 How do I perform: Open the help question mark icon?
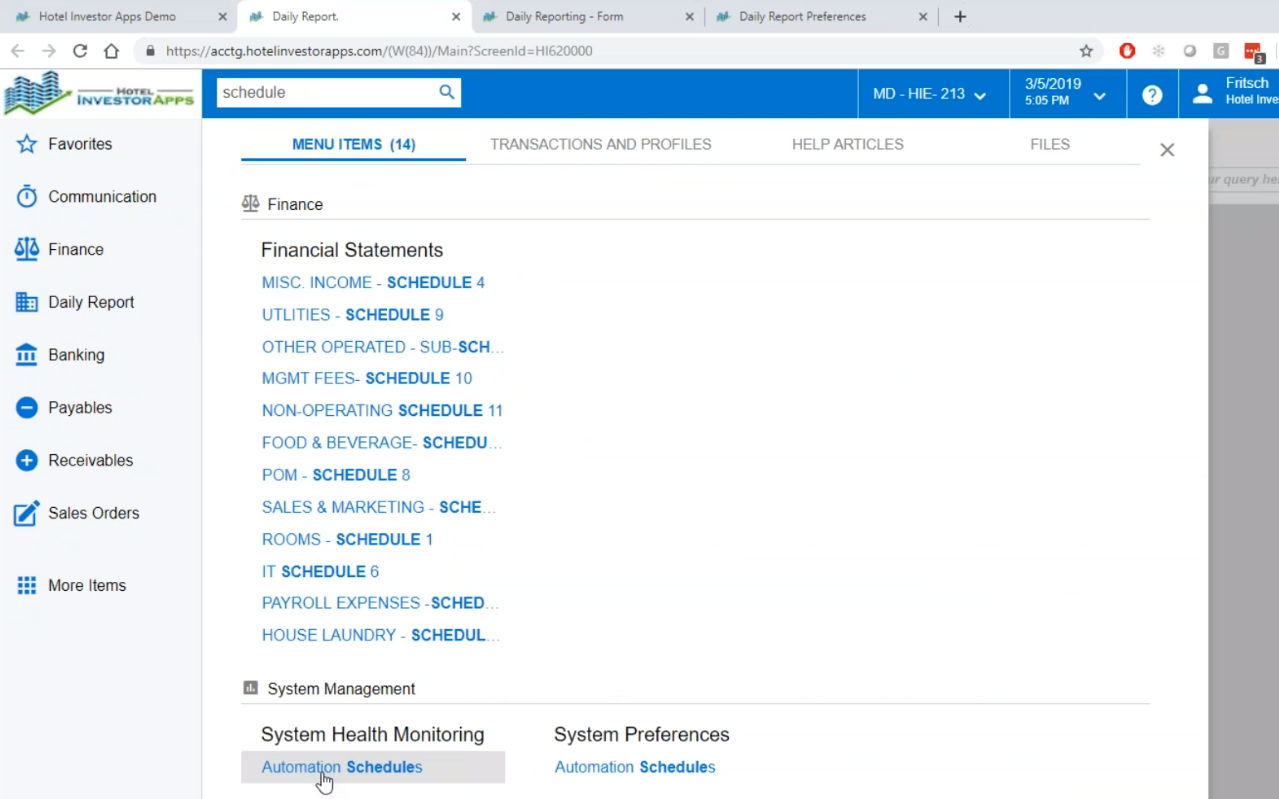click(x=1152, y=95)
